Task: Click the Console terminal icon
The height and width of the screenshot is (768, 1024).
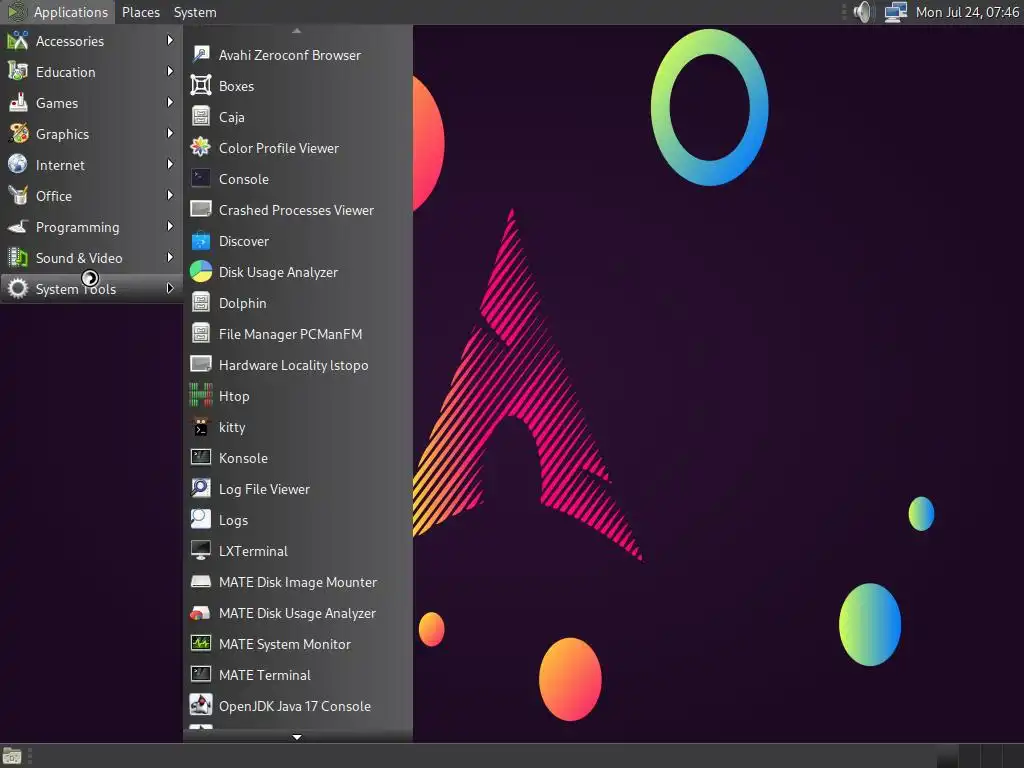Action: pos(200,179)
